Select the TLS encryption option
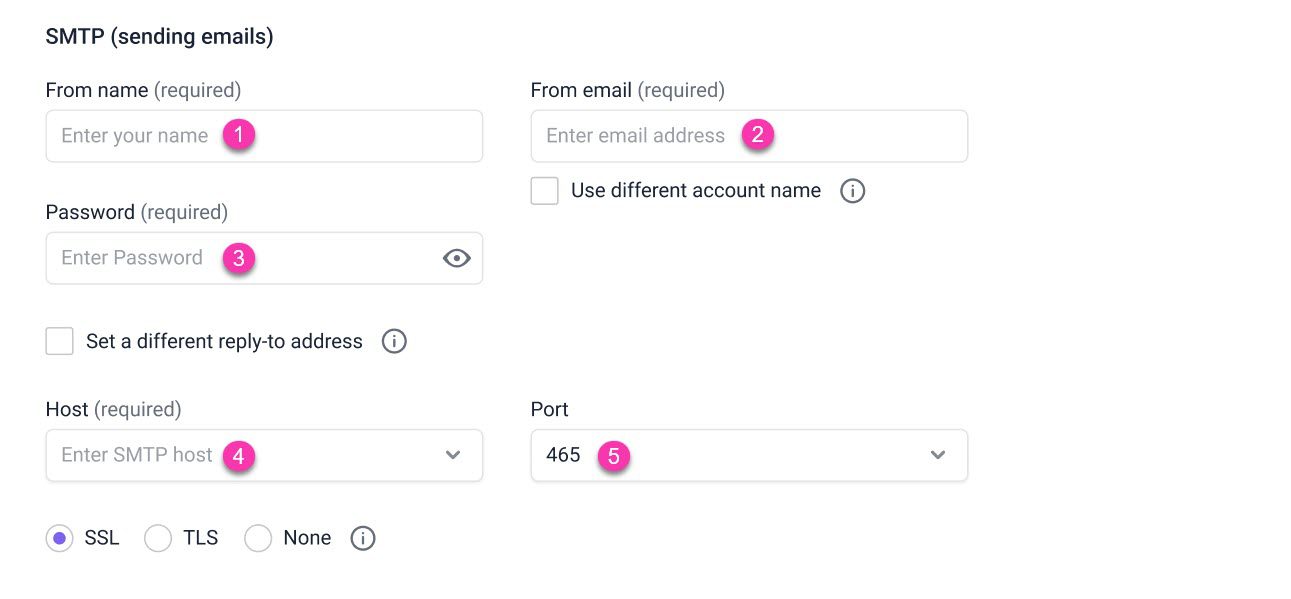The height and width of the screenshot is (599, 1291). pyautogui.click(x=158, y=538)
